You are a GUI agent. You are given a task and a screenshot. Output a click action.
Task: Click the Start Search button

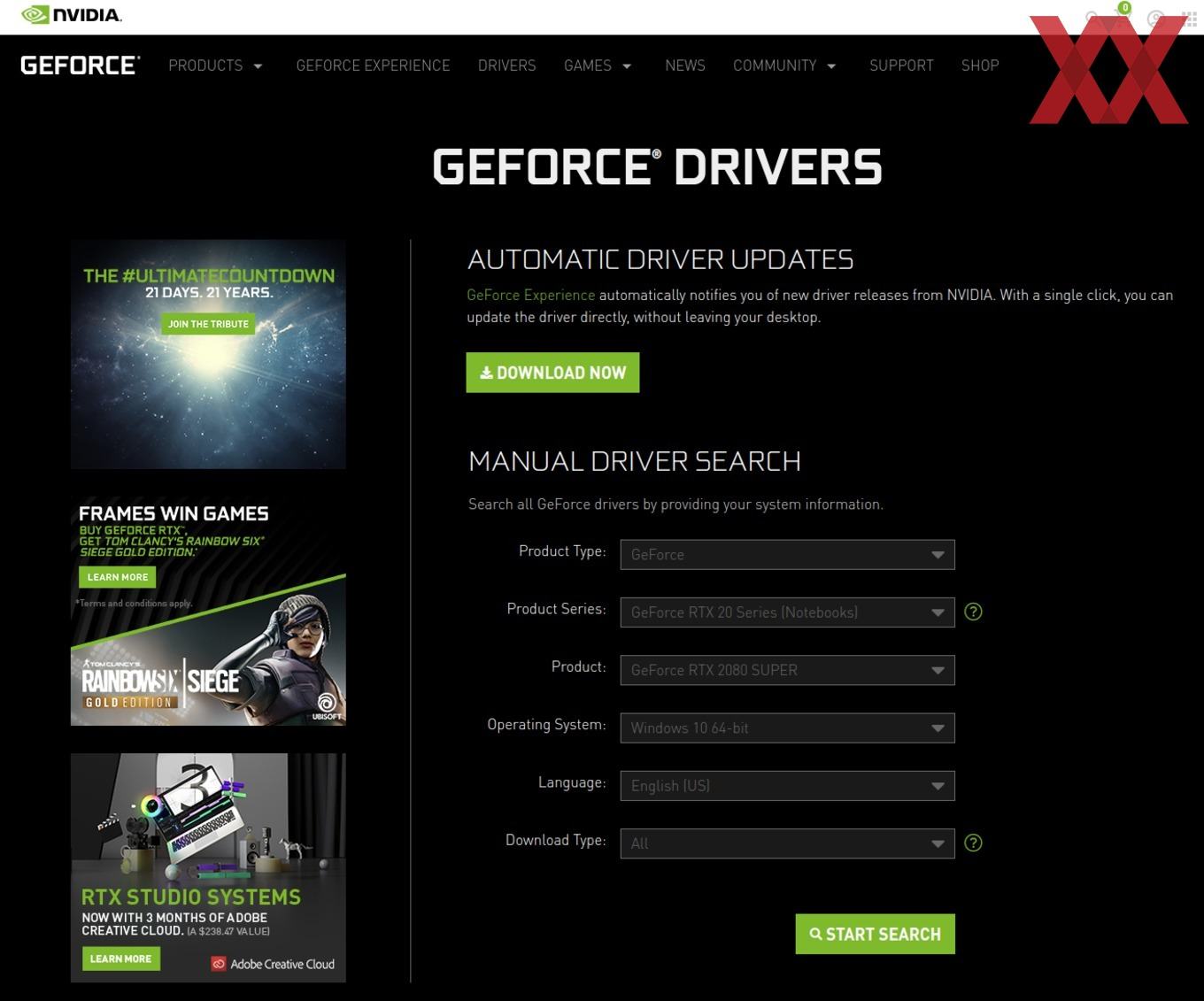click(x=876, y=934)
